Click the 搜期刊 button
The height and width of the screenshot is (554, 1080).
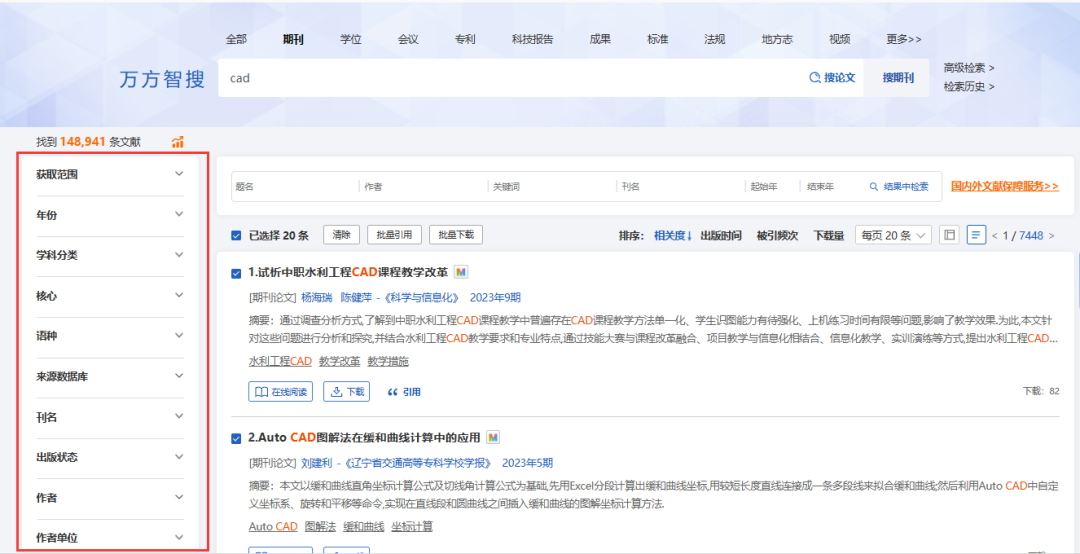[898, 78]
